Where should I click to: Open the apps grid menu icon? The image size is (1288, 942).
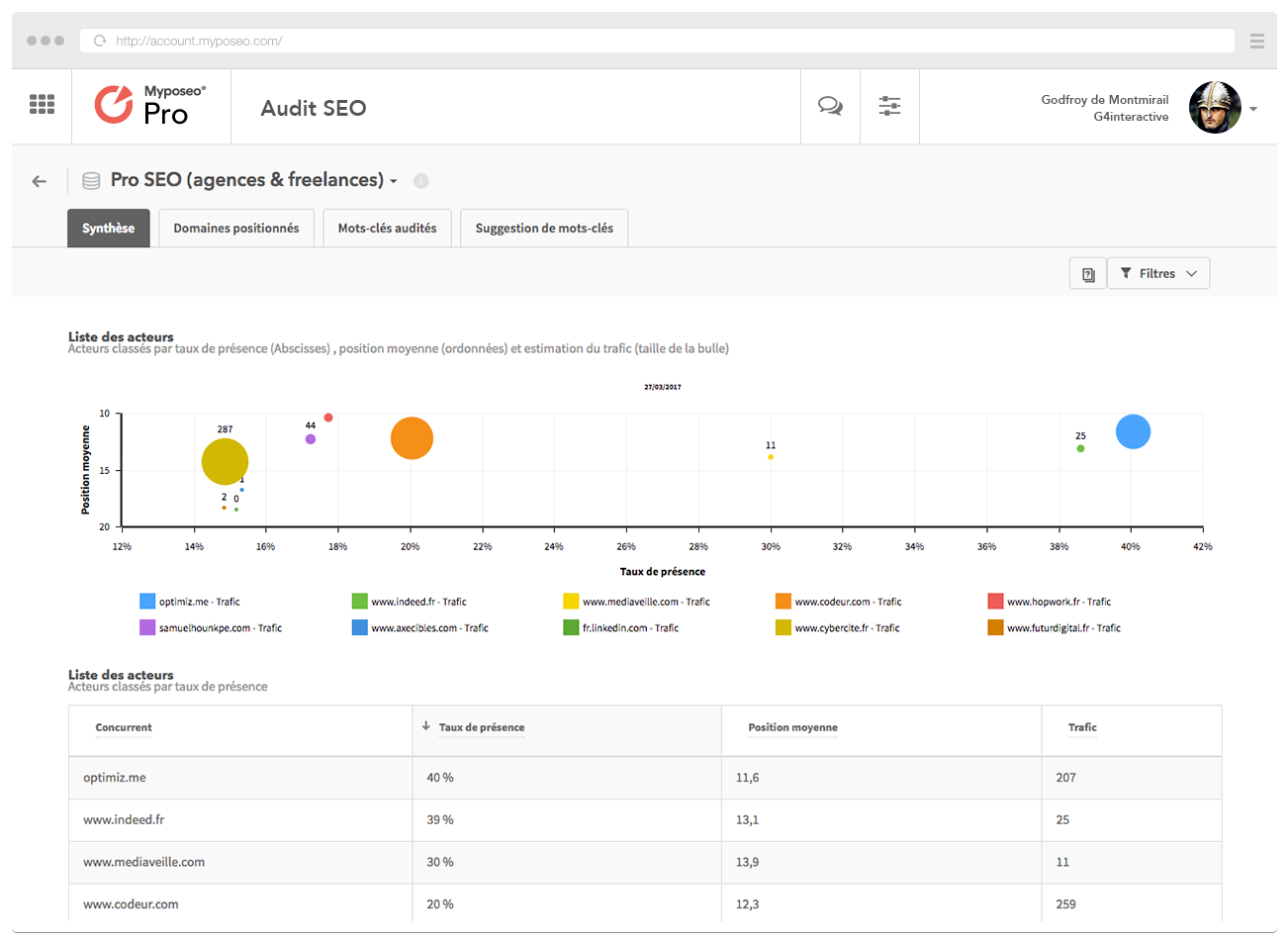coord(42,105)
